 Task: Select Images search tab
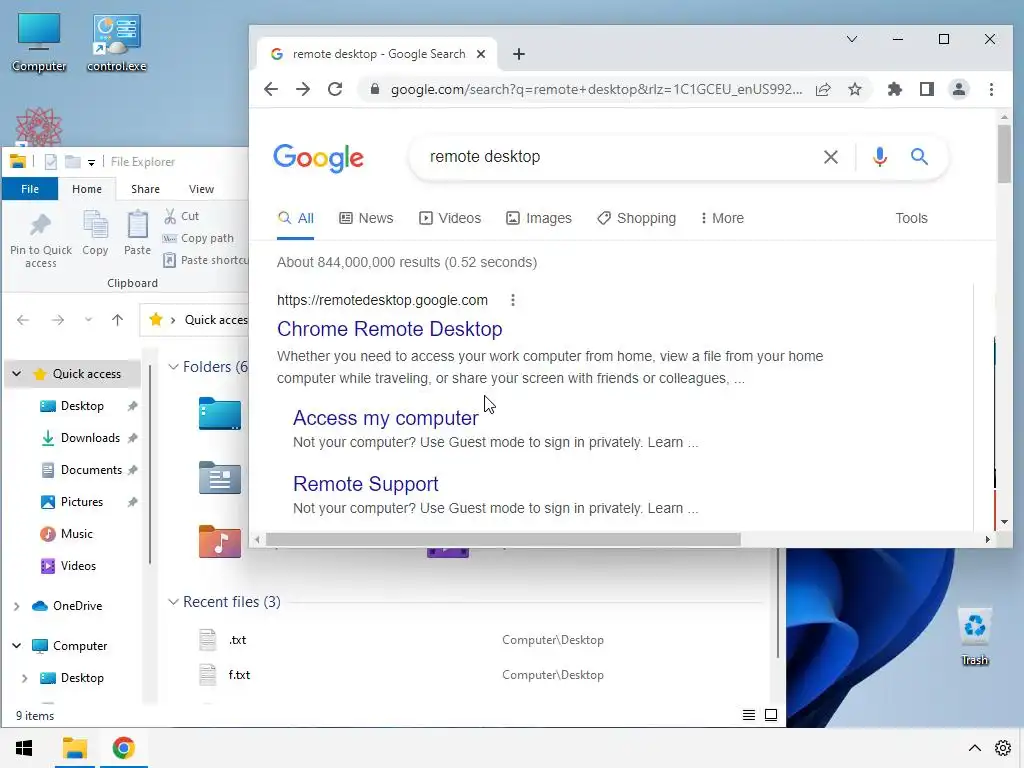pos(539,218)
